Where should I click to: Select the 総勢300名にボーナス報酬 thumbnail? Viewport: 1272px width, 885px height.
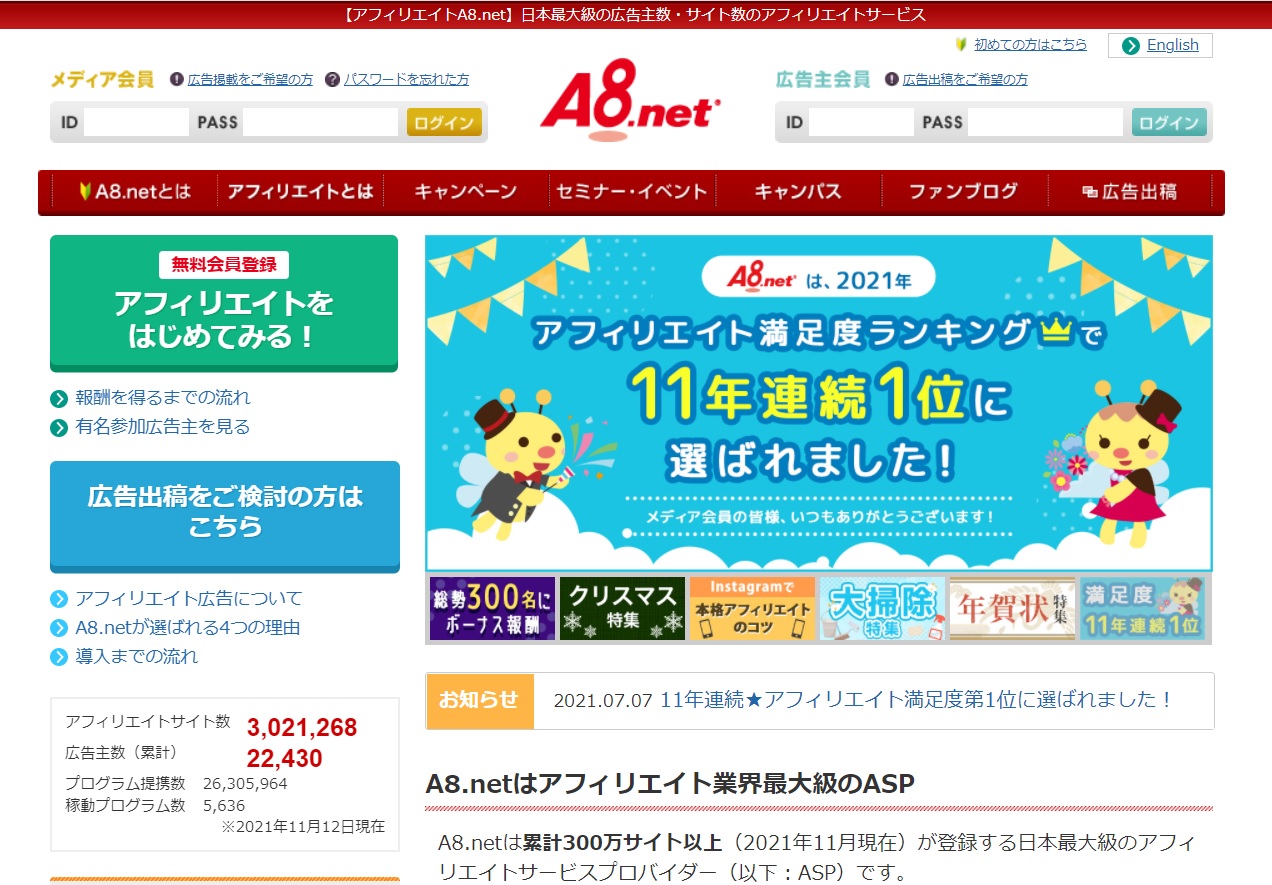click(492, 608)
